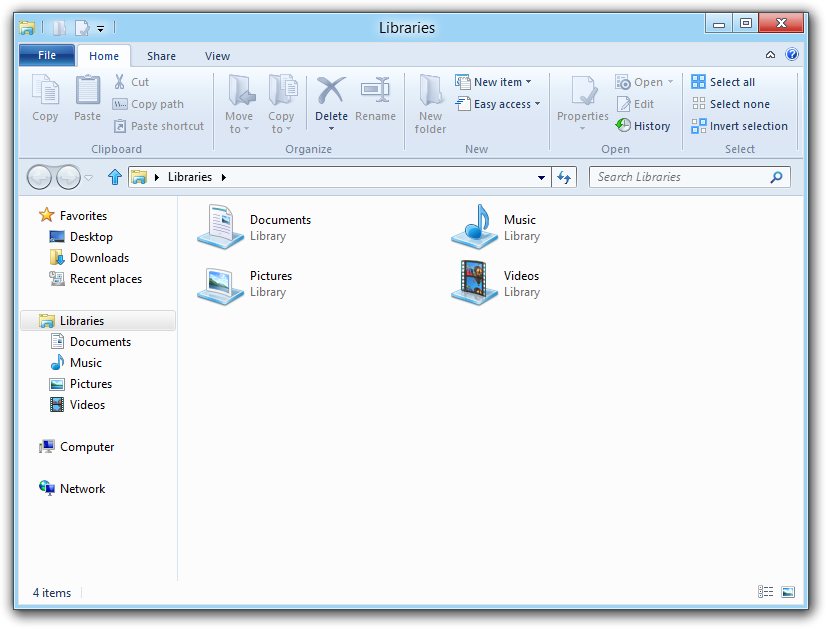Viewport: 827px width, 629px height.
Task: Switch to details view in status bar
Action: [x=766, y=592]
